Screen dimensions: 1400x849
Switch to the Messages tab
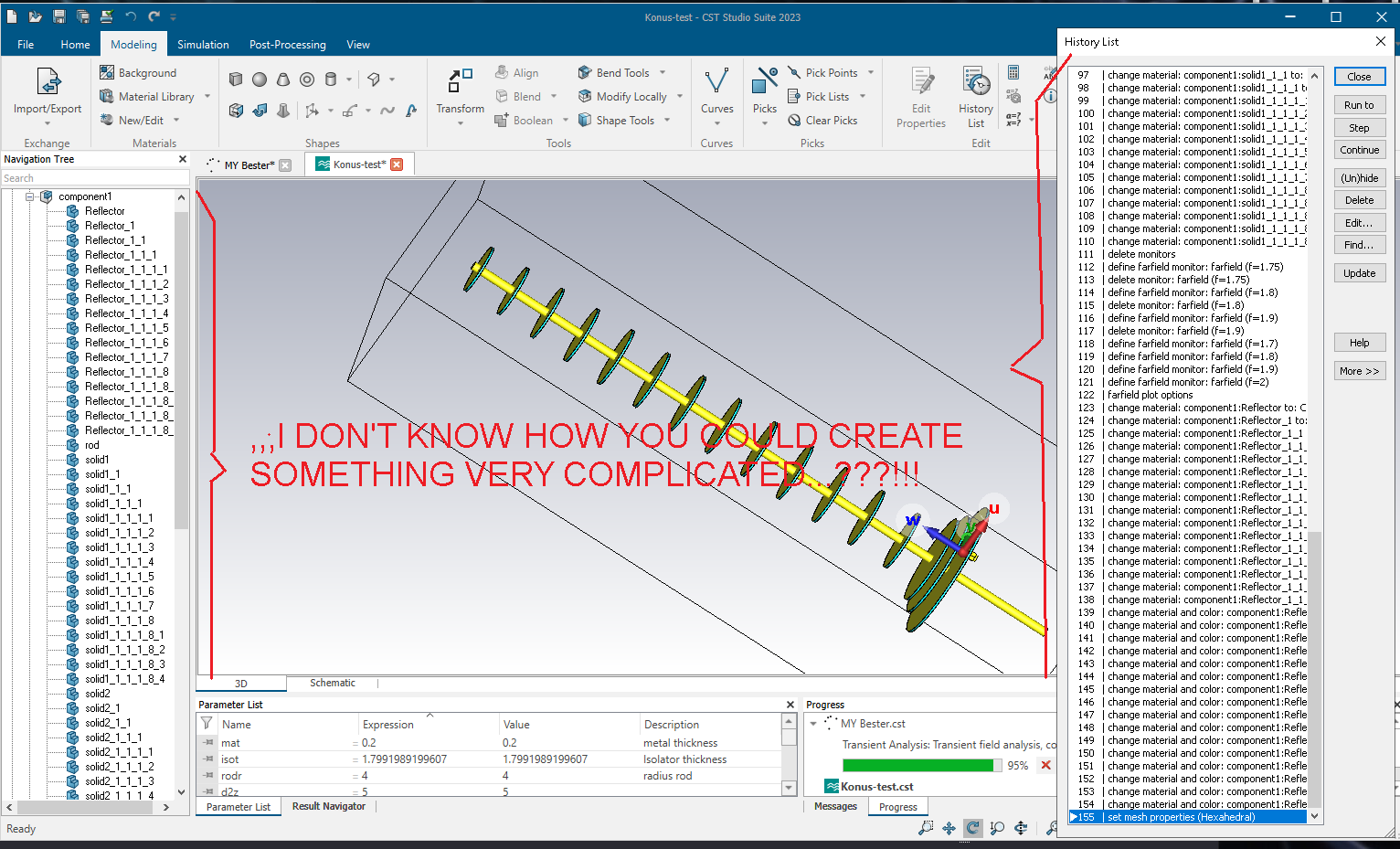(x=835, y=806)
